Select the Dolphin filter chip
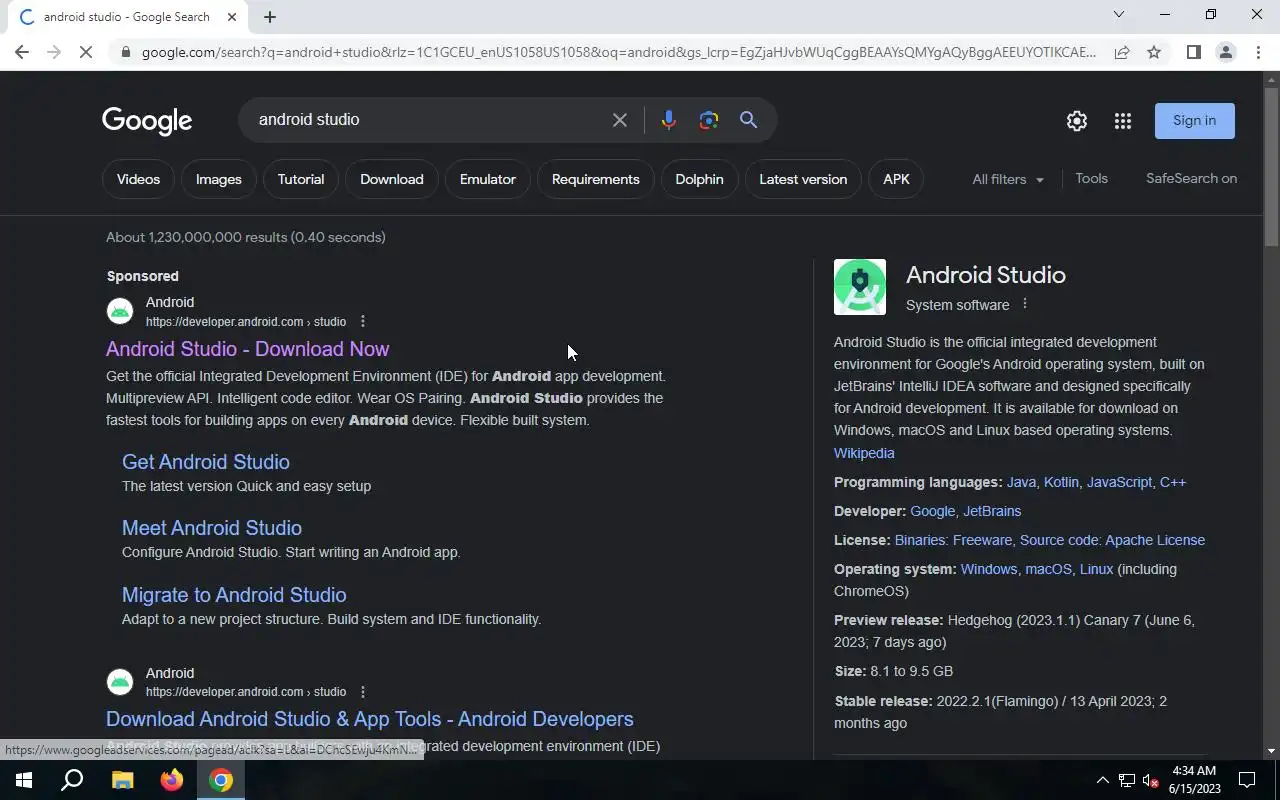The image size is (1280, 800). pos(699,179)
